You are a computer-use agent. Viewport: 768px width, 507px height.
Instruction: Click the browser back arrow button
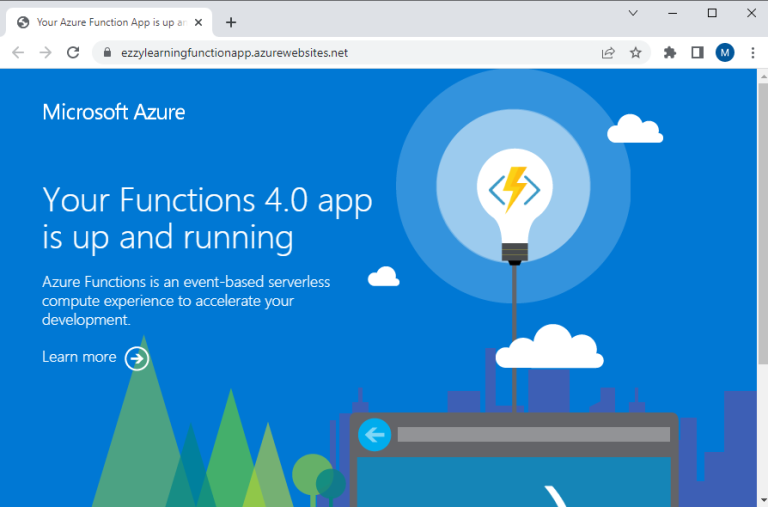[x=18, y=53]
